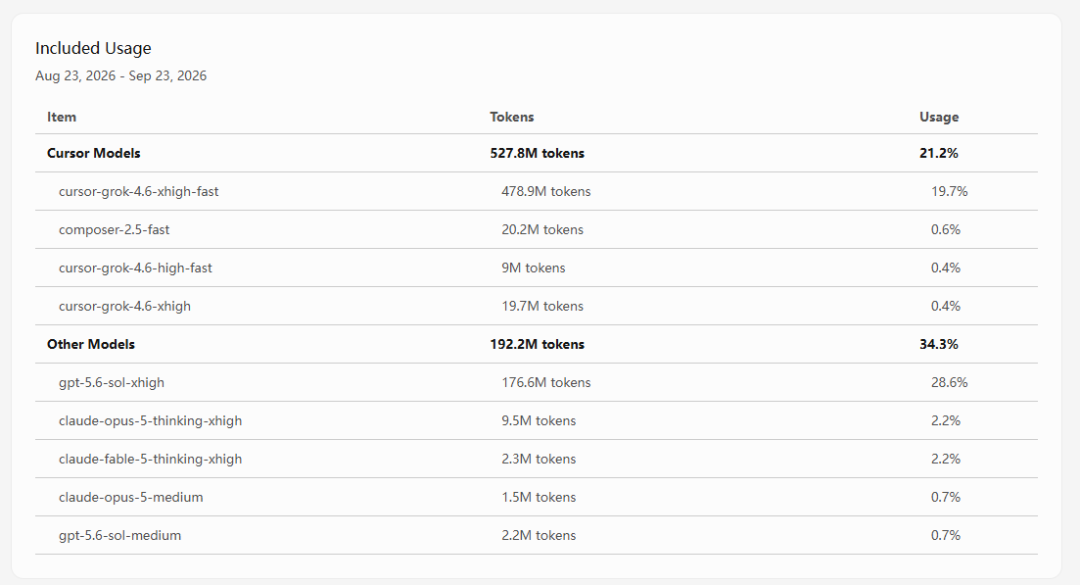Click the 19.7M tokens cell

pyautogui.click(x=542, y=306)
